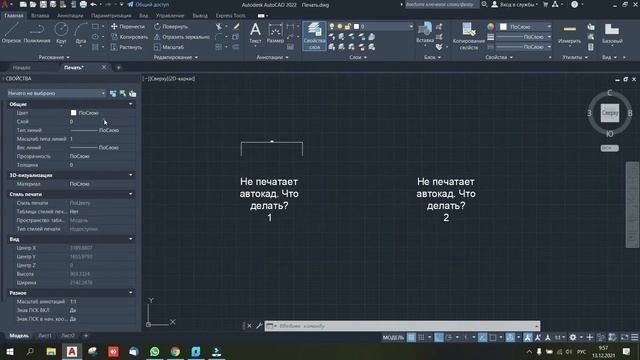
Task: Click the search keyword input field
Action: click(441, 4)
